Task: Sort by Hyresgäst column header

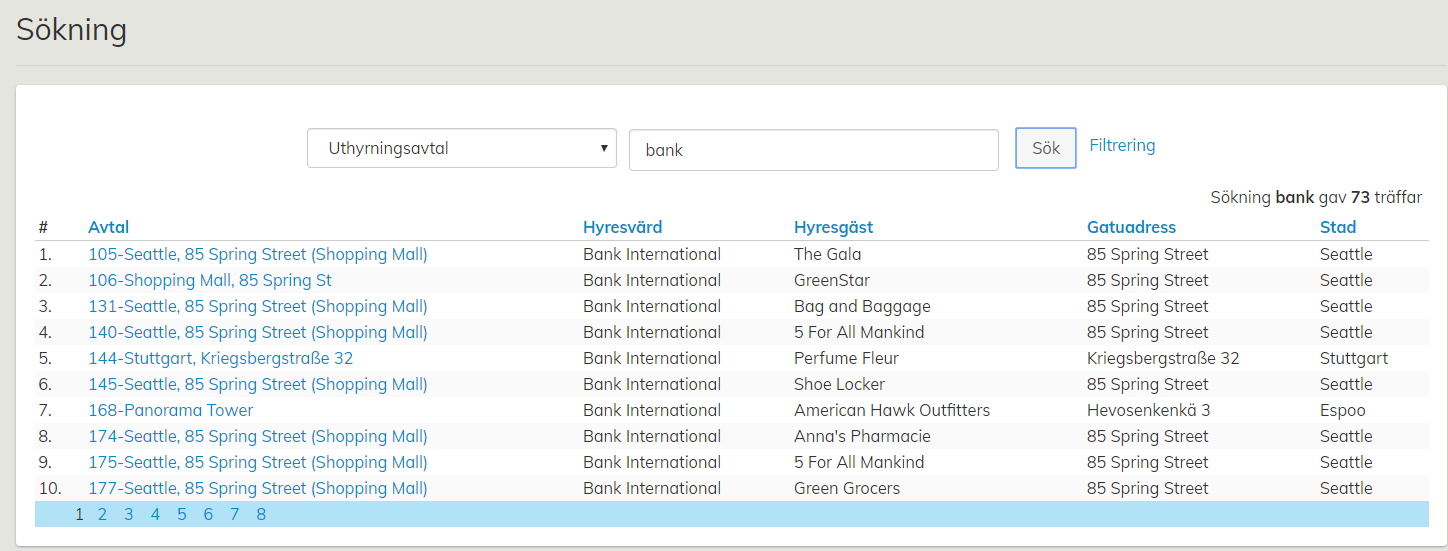Action: 833,227
